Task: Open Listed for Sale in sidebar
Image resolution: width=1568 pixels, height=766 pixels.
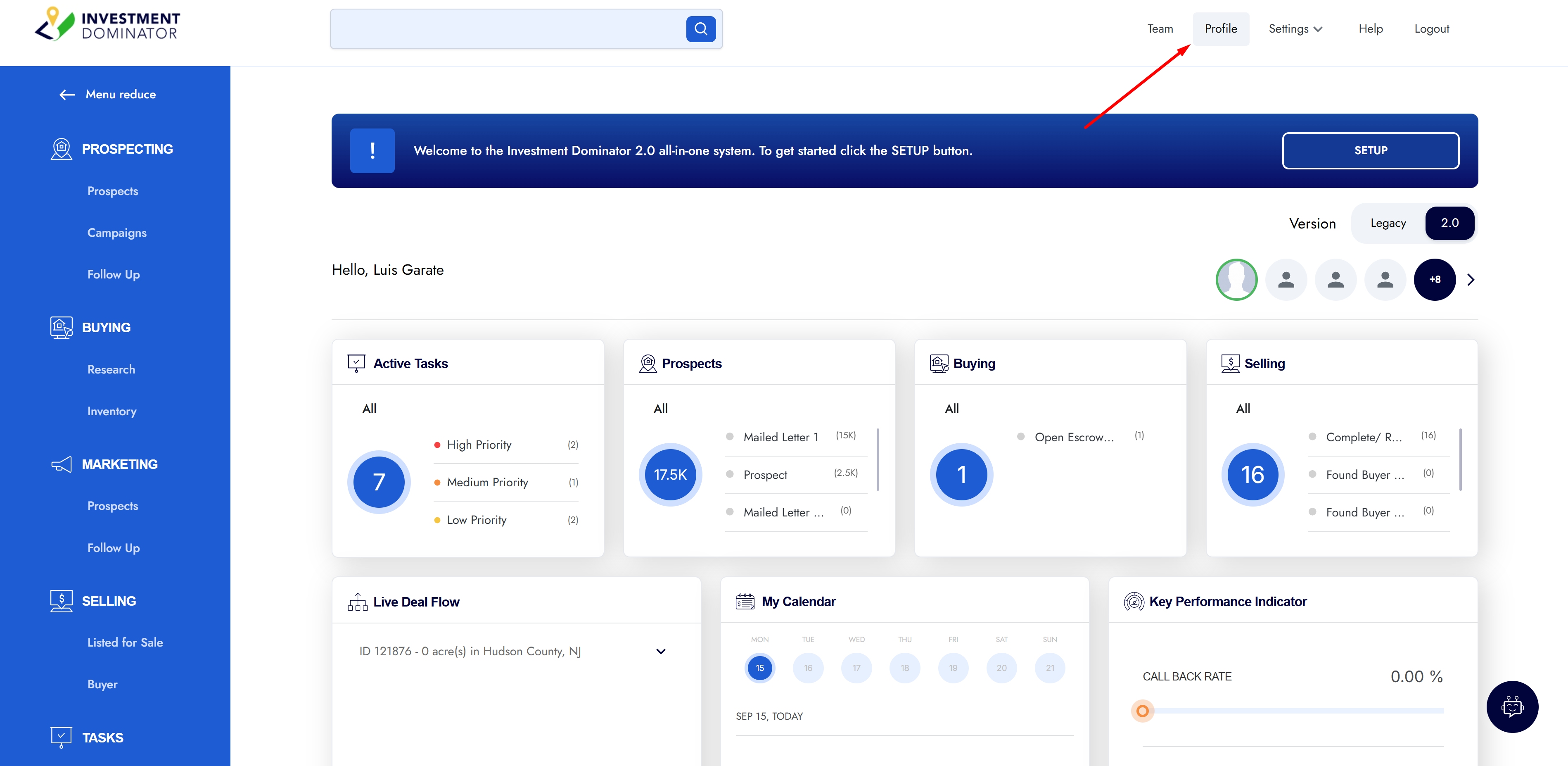Action: coord(125,642)
